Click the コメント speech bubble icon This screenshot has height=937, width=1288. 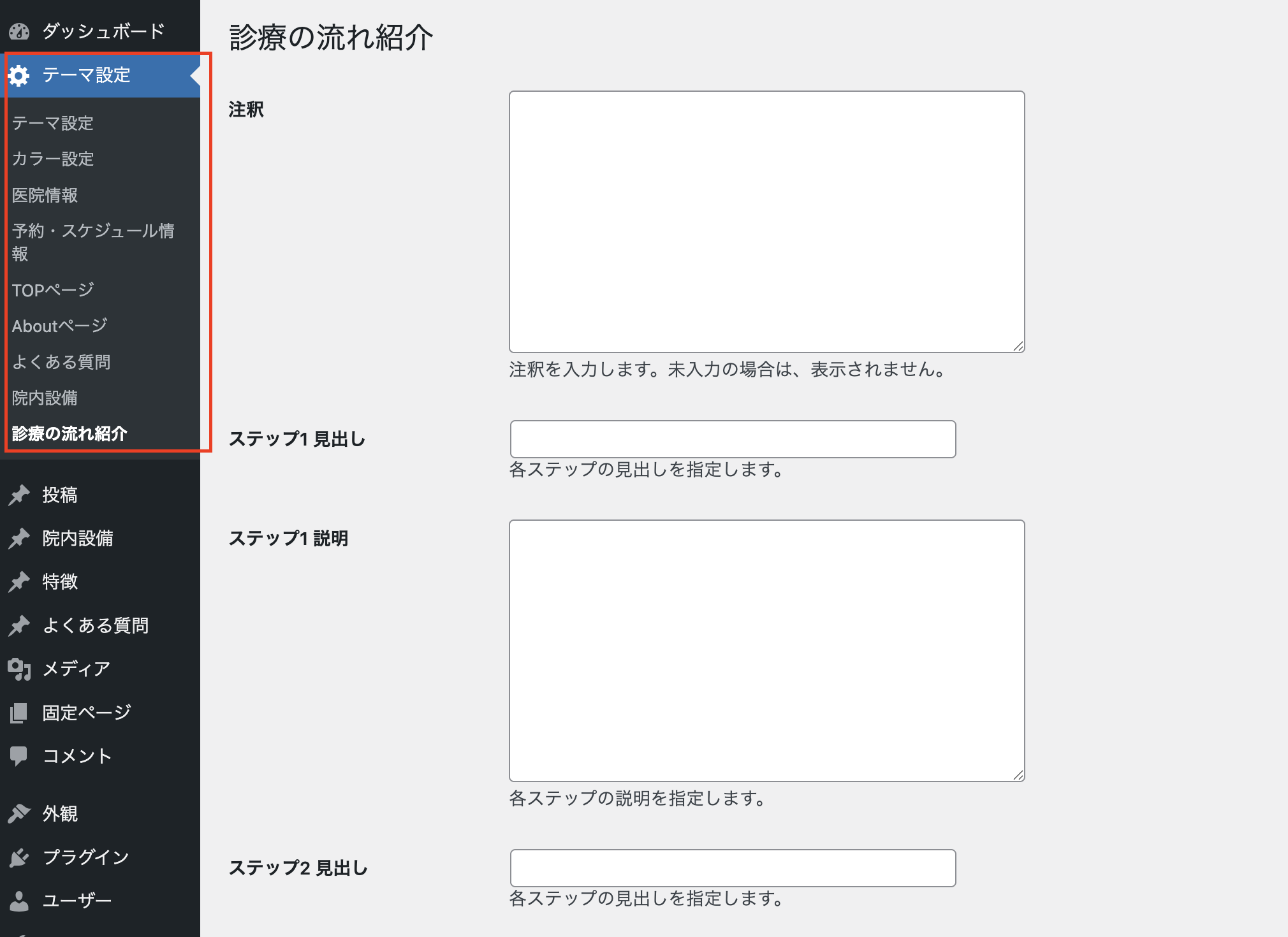click(x=19, y=756)
